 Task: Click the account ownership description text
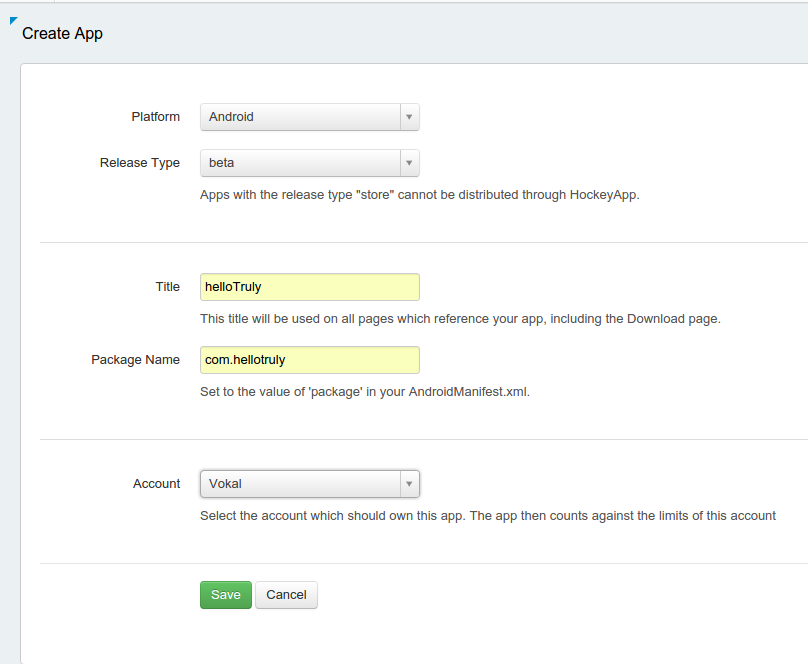coord(488,516)
